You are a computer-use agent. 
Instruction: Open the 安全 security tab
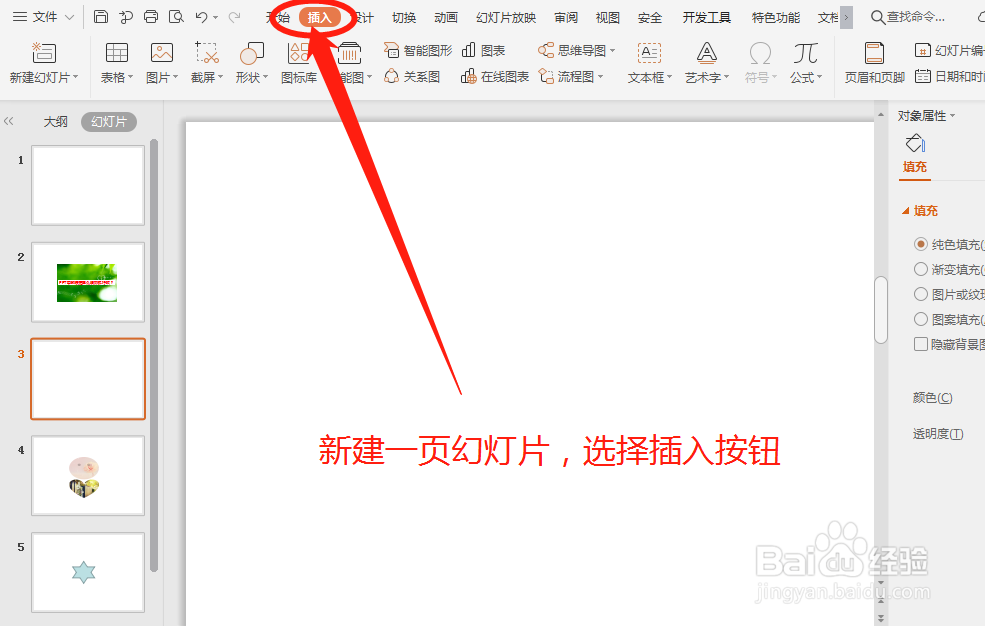pos(650,18)
